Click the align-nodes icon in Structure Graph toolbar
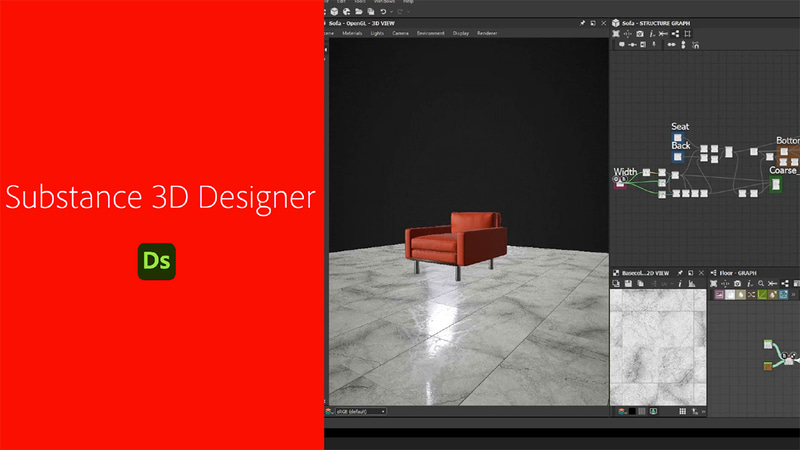 [x=663, y=34]
